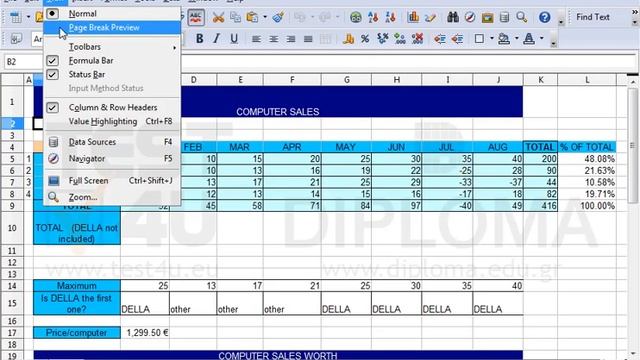Open Find & Replace binoculars icon
The width and height of the screenshot is (640, 360).
[453, 17]
